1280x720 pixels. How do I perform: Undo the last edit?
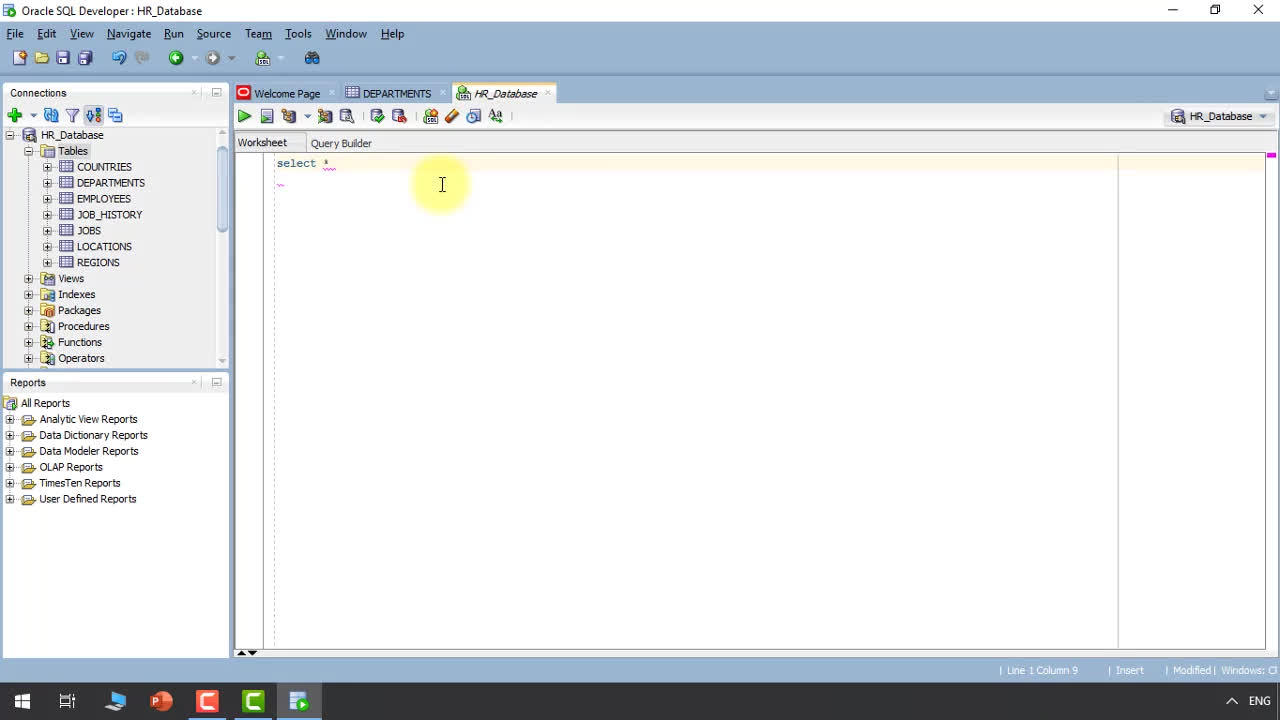pyautogui.click(x=119, y=58)
